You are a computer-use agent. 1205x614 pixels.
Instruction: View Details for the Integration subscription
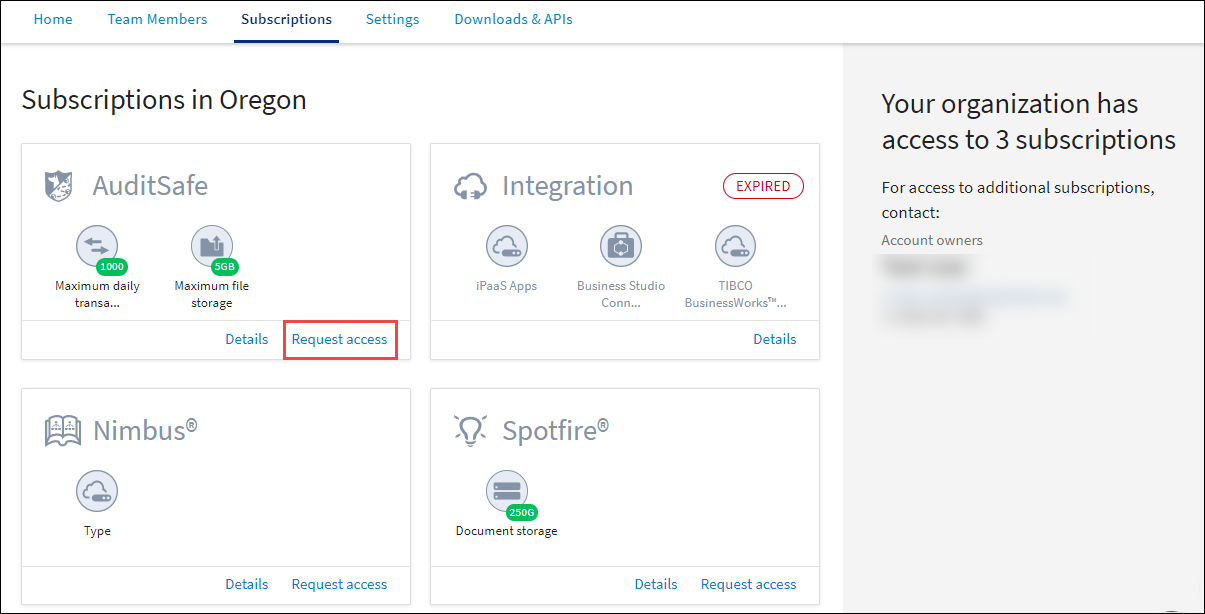[x=774, y=339]
